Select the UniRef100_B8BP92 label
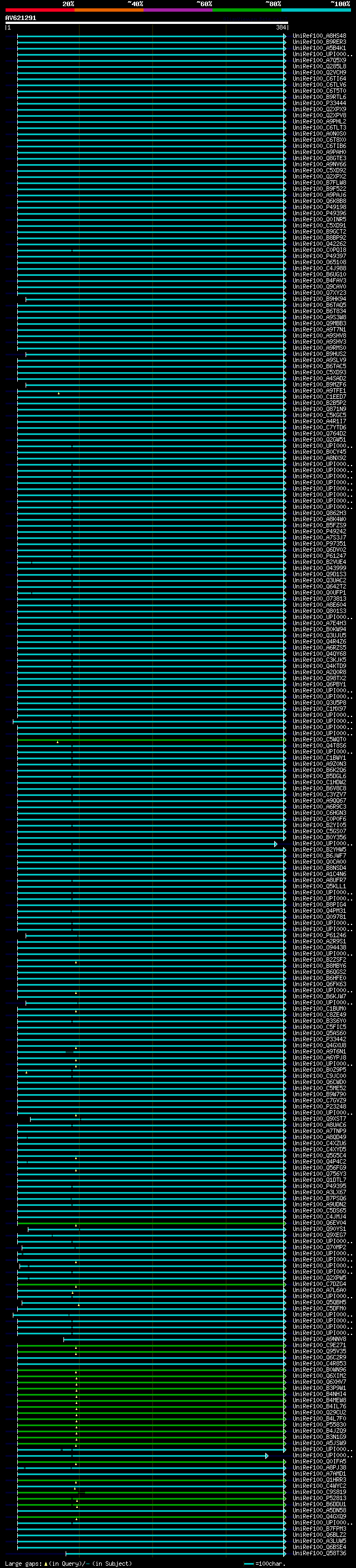 tap(319, 238)
